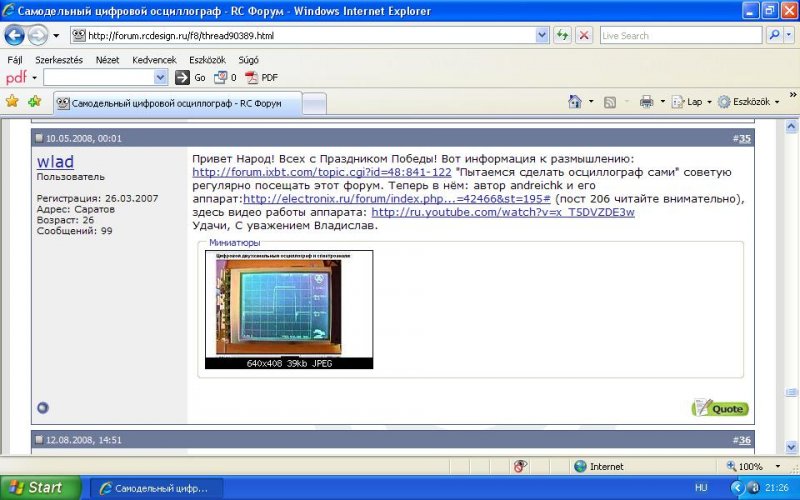This screenshot has width=800, height=500.
Task: Click the scrollbar up arrow
Action: [x=791, y=126]
